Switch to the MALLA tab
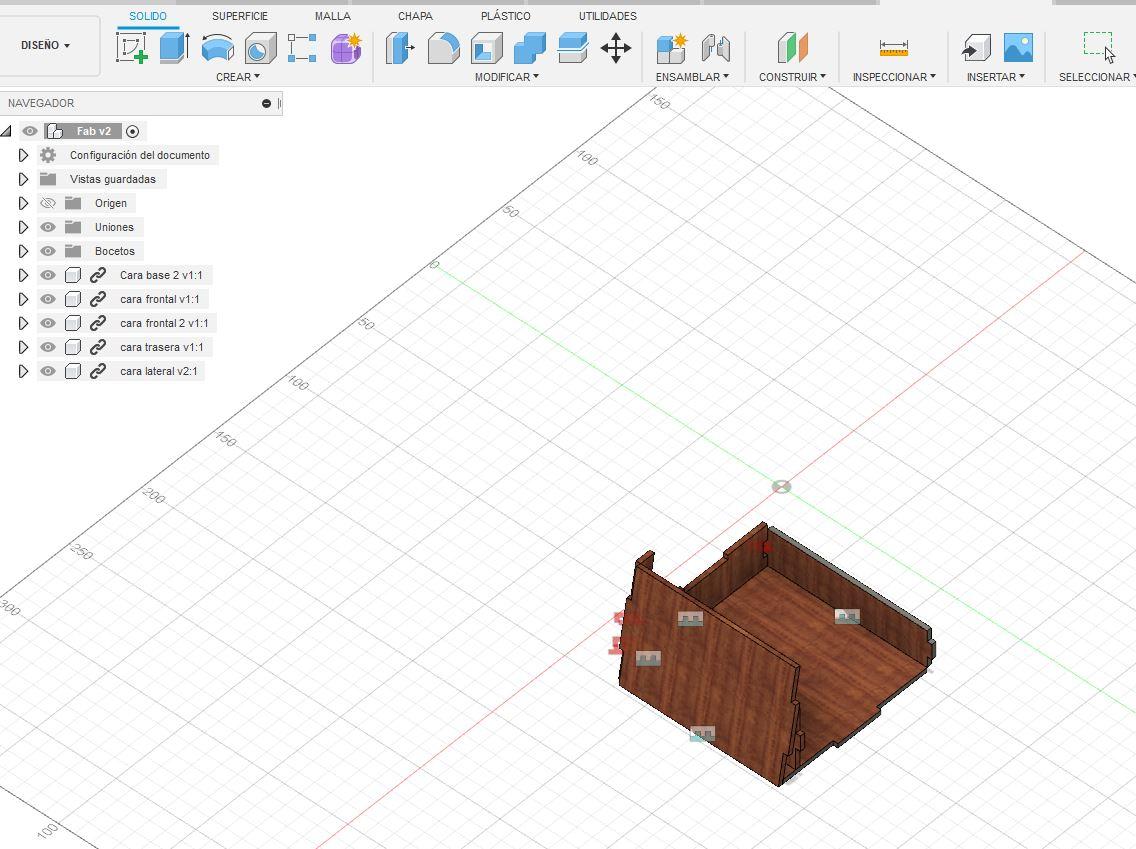This screenshot has width=1136, height=849. click(333, 16)
